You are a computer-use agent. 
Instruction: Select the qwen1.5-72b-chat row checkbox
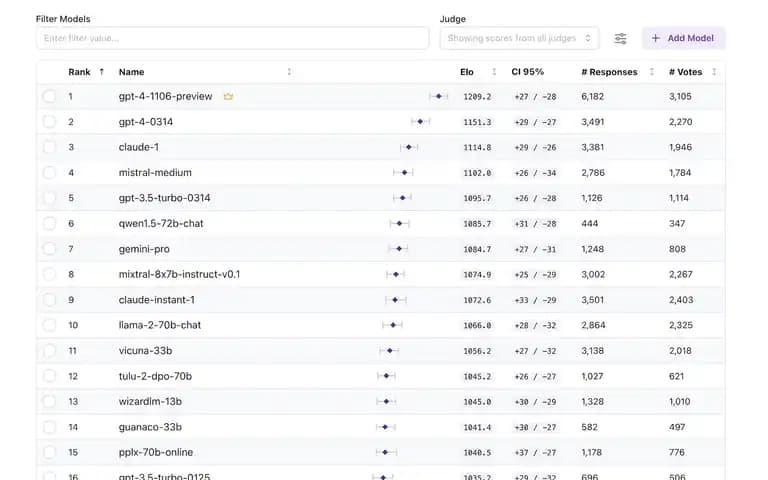tap(49, 223)
